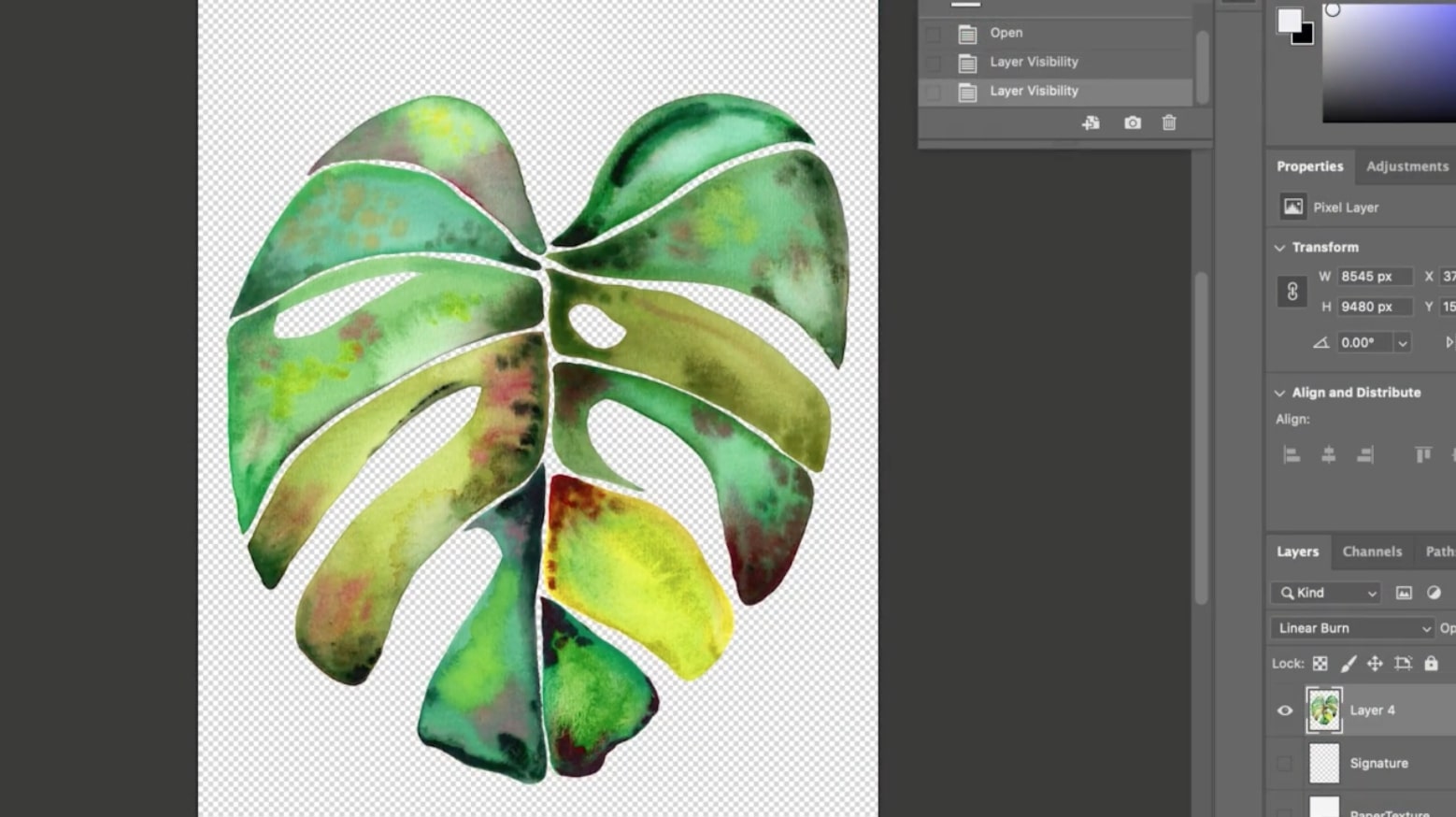Lock transparent pixels on Layer 4

(x=1320, y=663)
